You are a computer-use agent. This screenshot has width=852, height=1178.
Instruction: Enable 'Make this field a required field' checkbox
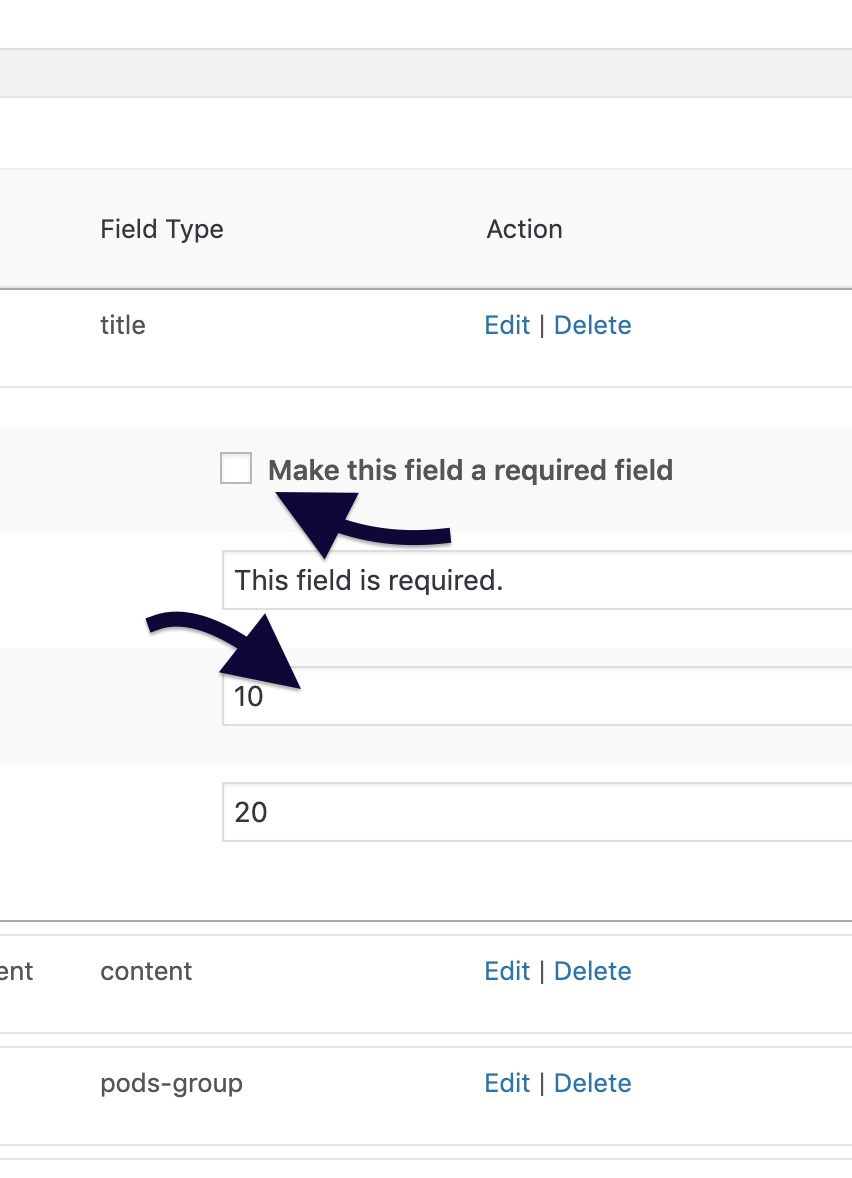(x=235, y=467)
